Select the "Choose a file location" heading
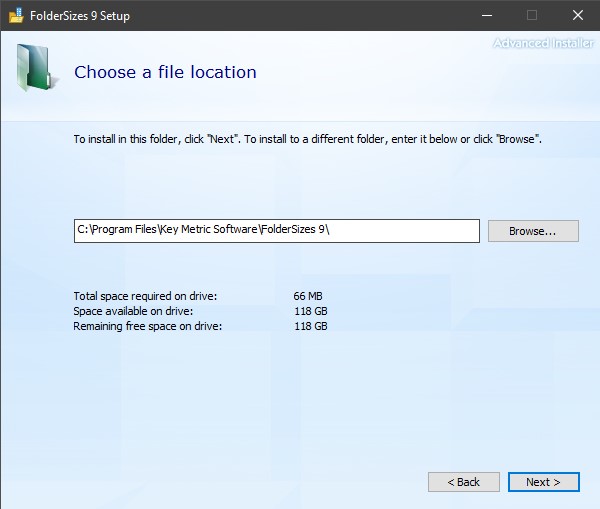600x509 pixels. click(165, 72)
